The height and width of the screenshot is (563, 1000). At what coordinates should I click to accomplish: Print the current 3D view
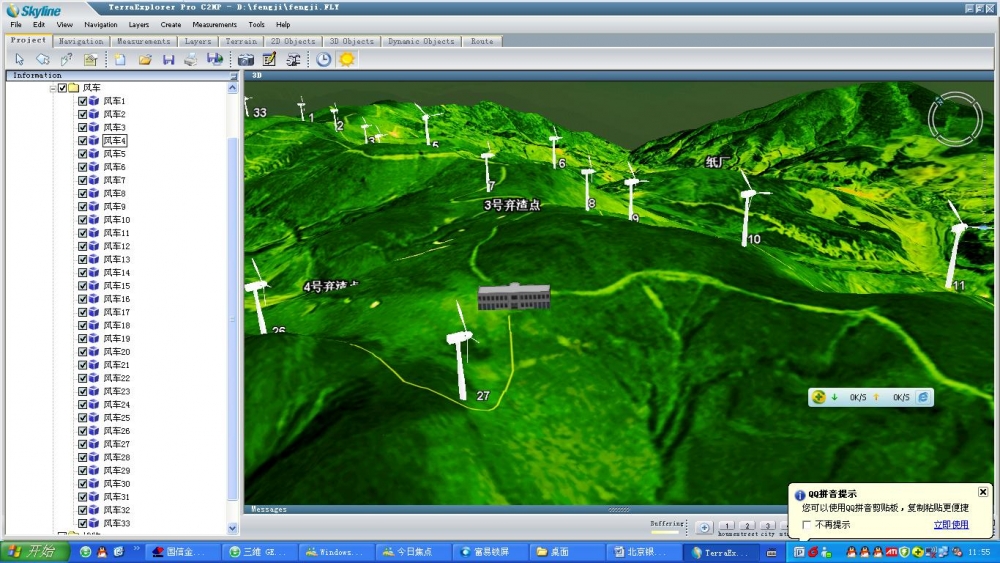point(191,59)
